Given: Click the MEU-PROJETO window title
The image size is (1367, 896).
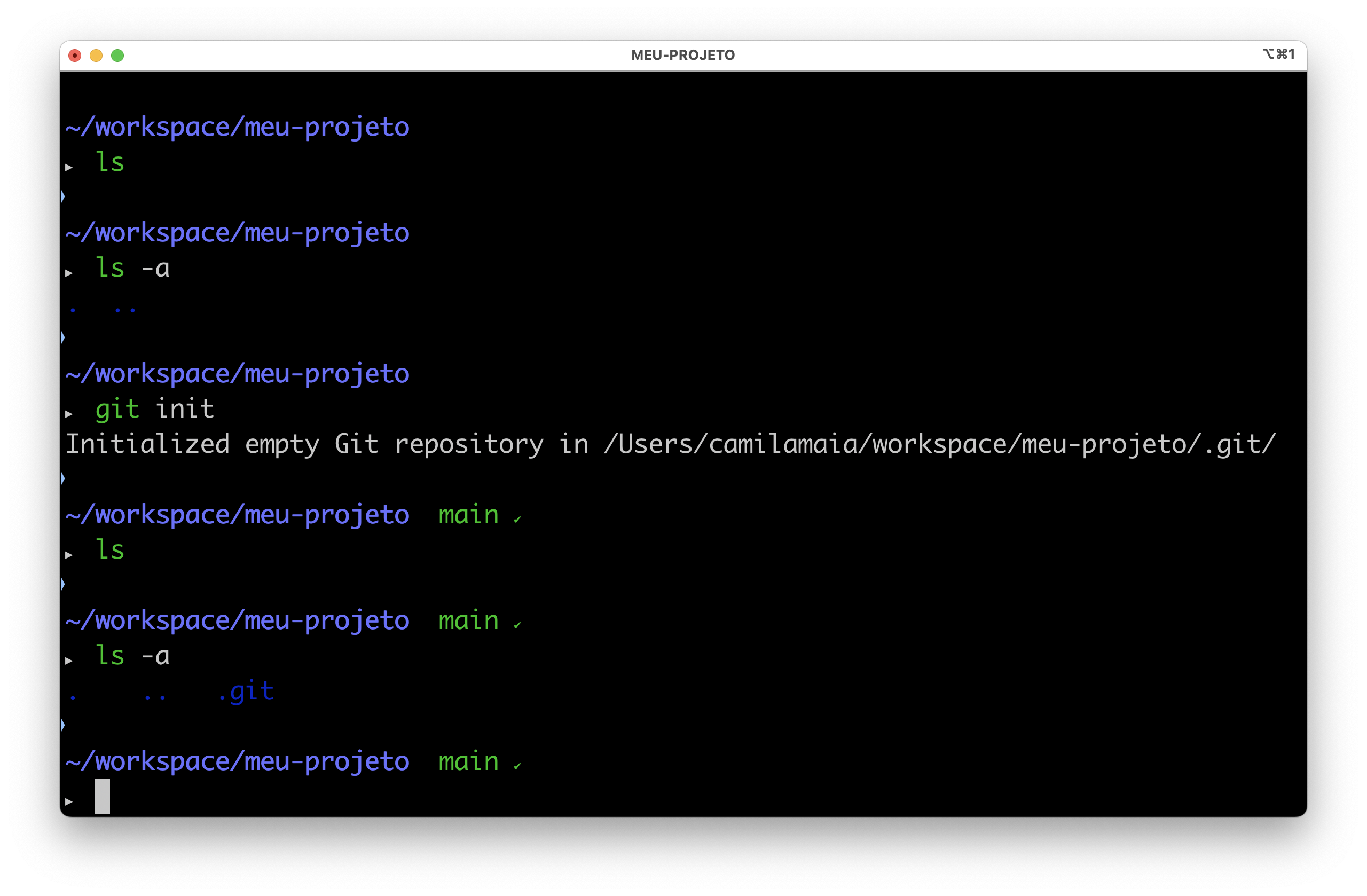Looking at the screenshot, I should point(682,55).
